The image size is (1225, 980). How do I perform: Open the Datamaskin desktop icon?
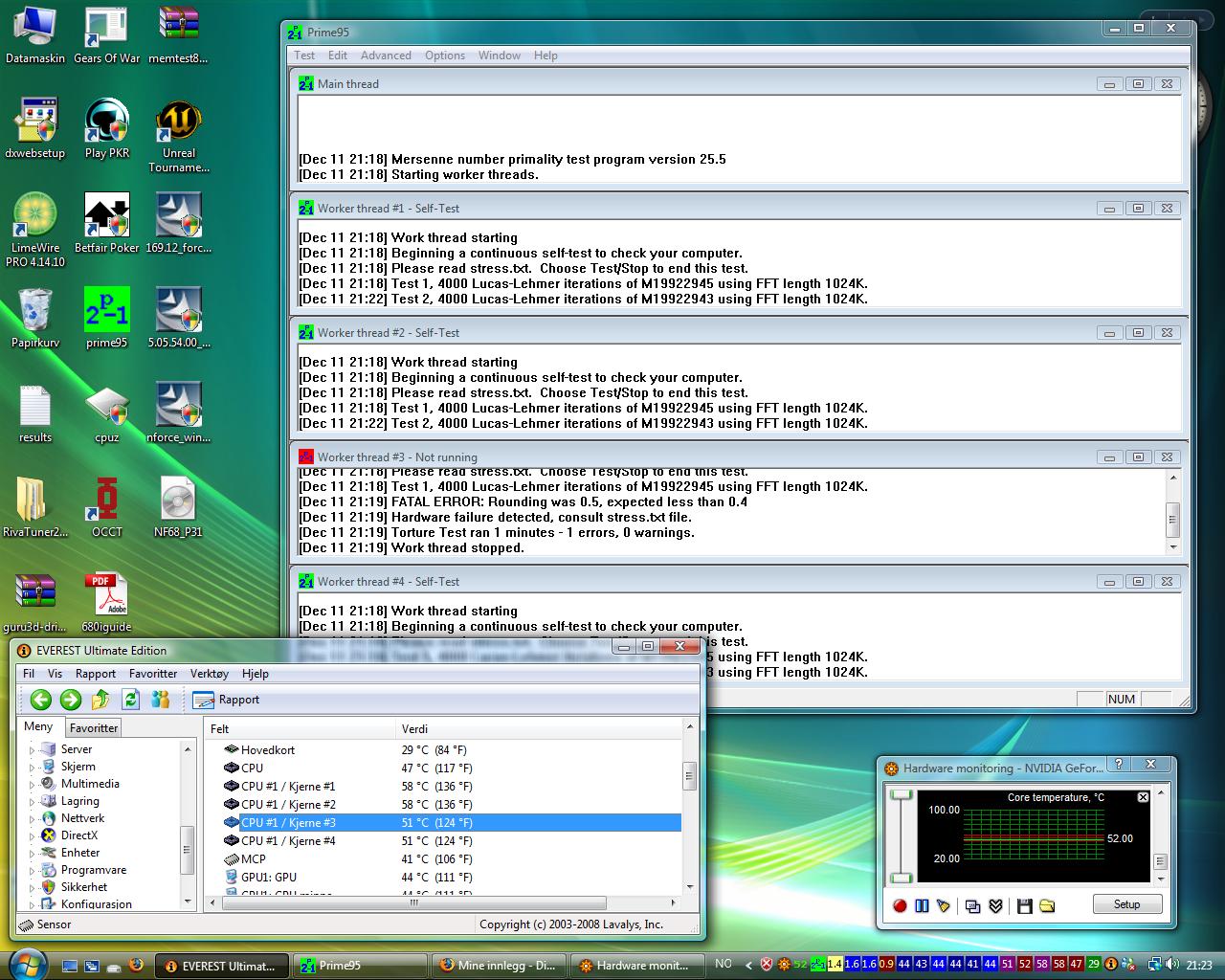click(x=35, y=36)
